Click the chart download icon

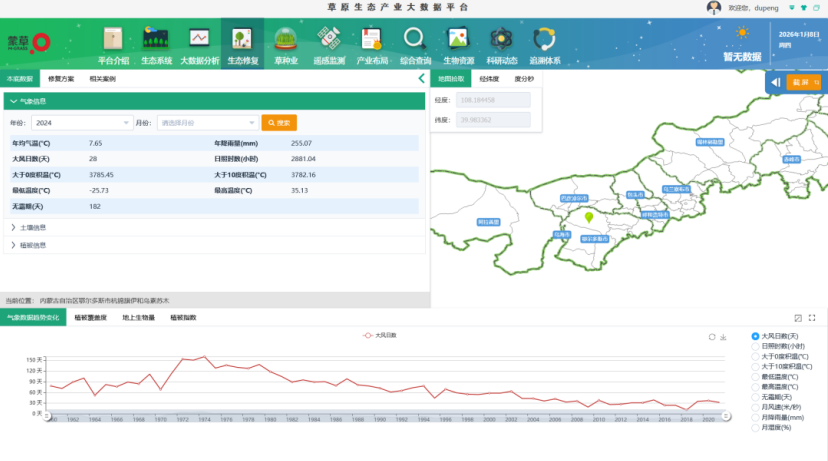point(722,337)
